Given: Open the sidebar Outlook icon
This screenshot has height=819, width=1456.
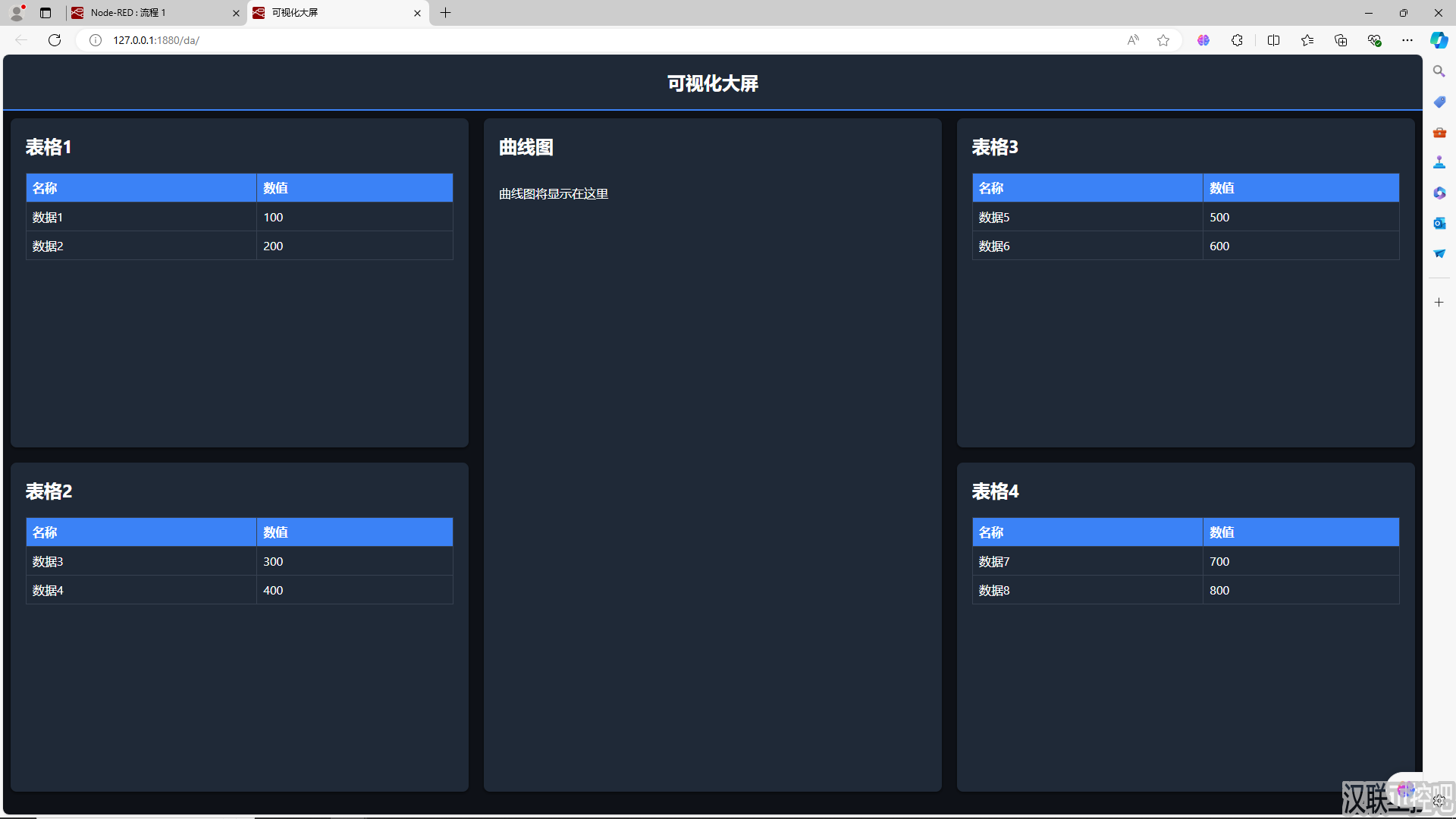Looking at the screenshot, I should [x=1439, y=223].
